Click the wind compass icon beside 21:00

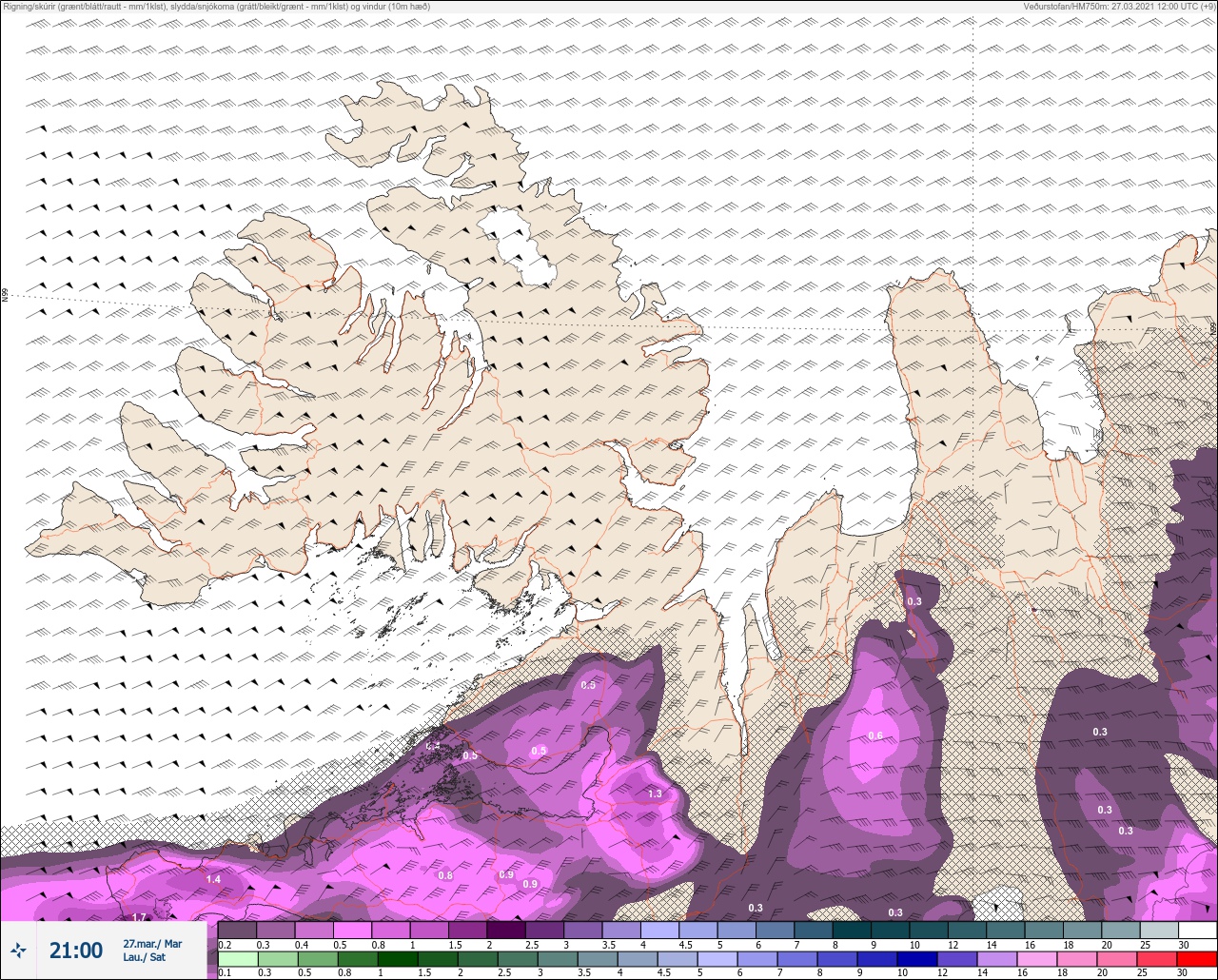[x=18, y=950]
